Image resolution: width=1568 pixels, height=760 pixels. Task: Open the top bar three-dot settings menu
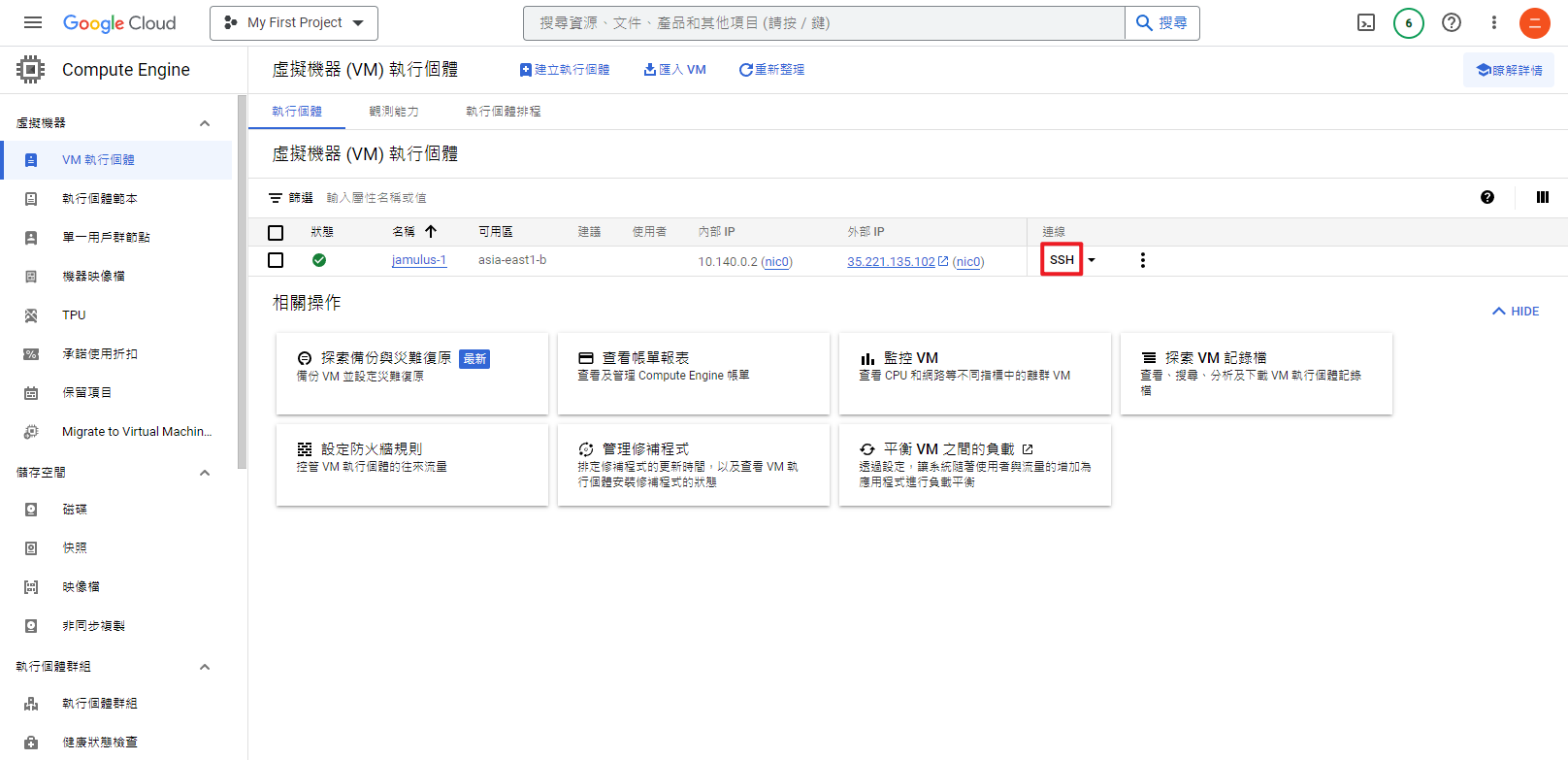[x=1494, y=22]
